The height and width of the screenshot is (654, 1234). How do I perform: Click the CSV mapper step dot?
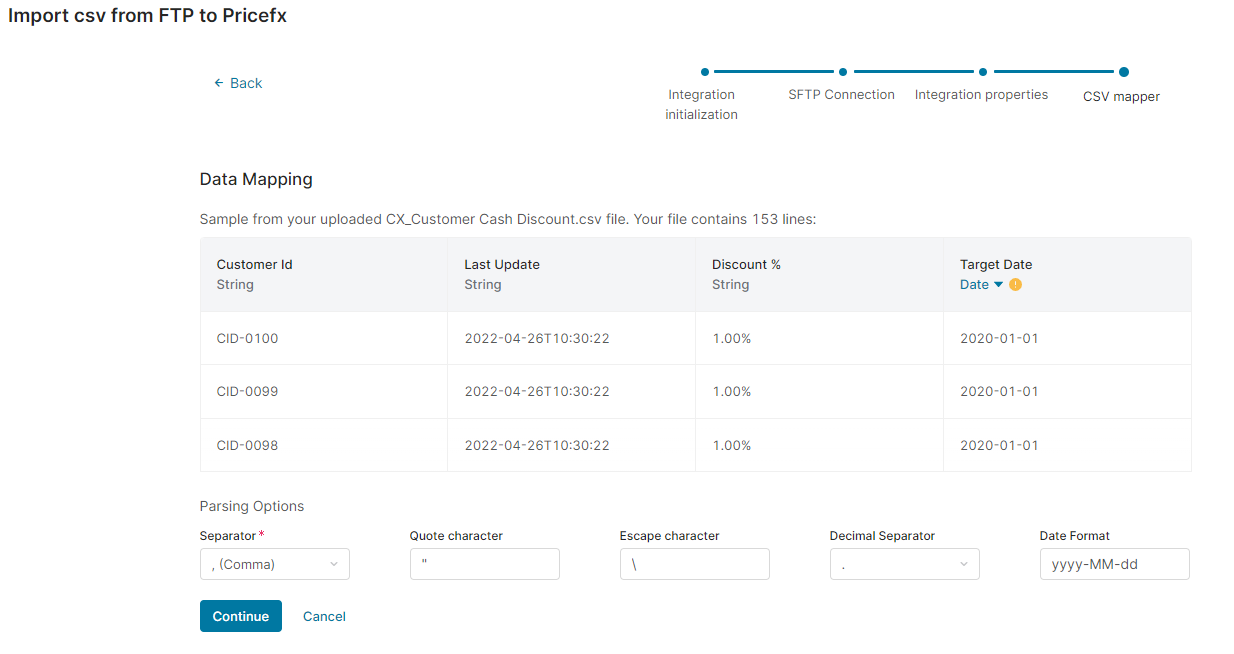point(1124,72)
